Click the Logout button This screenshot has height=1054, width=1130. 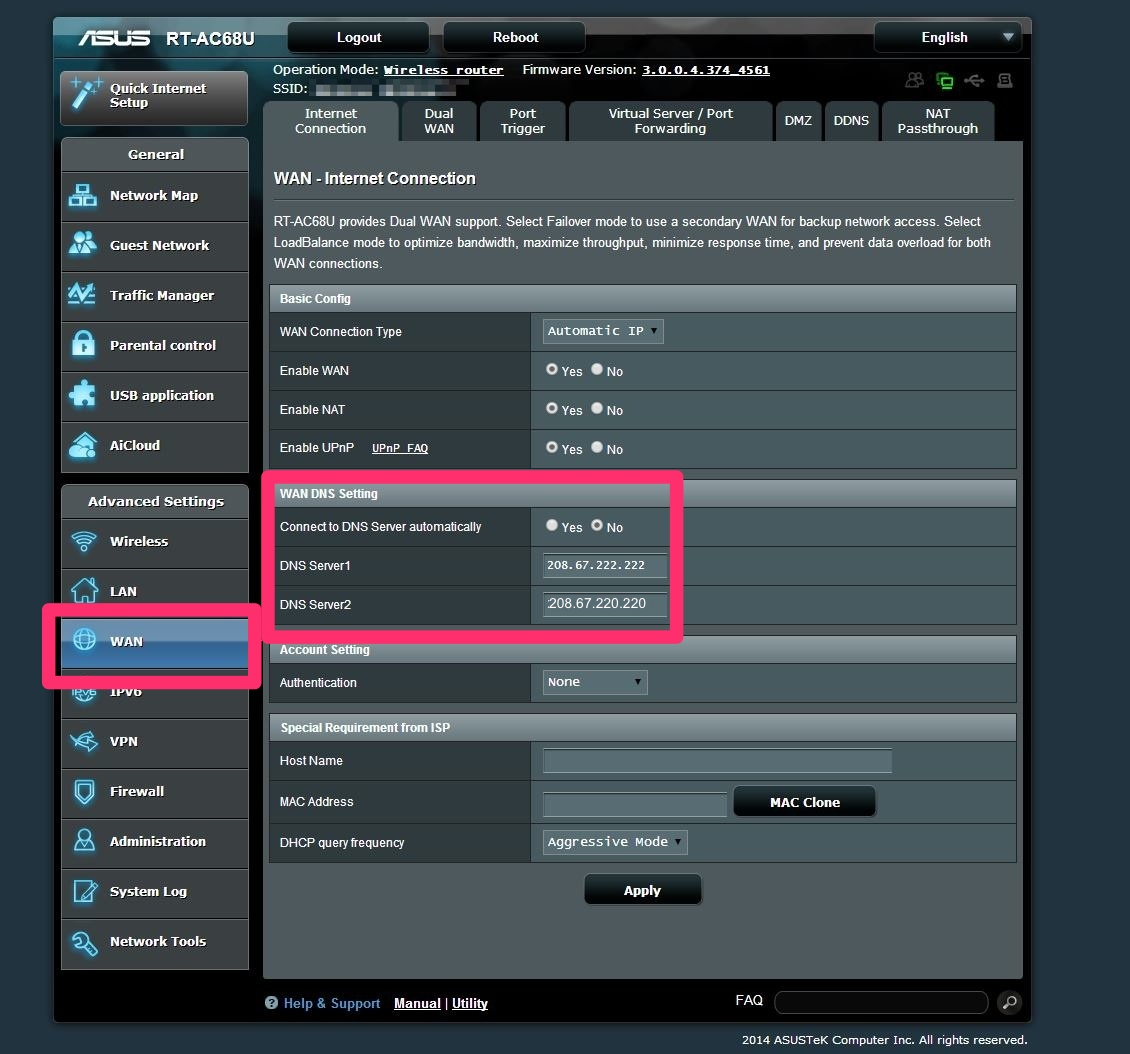(359, 37)
